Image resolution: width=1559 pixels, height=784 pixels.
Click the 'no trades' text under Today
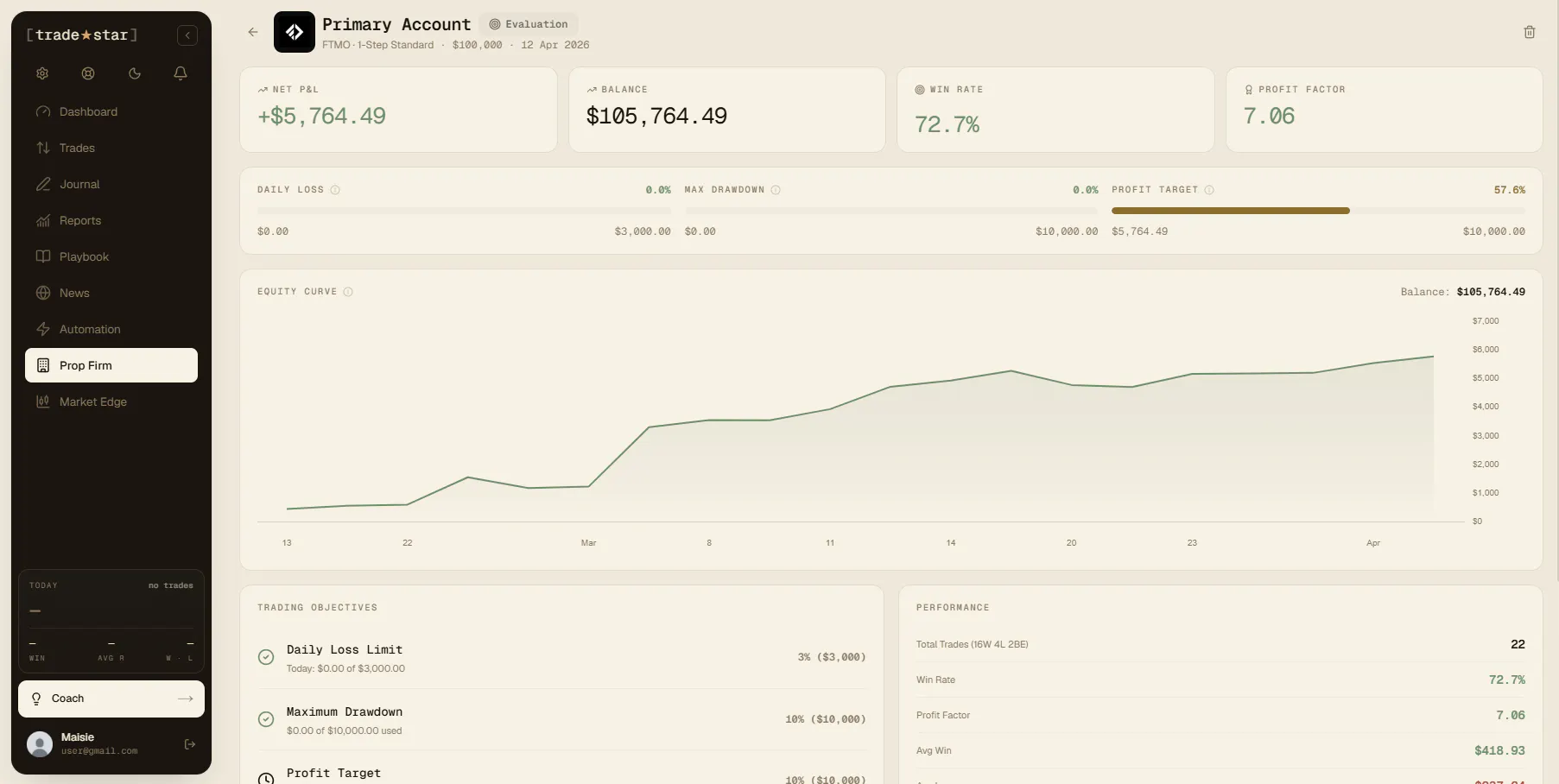(171, 585)
